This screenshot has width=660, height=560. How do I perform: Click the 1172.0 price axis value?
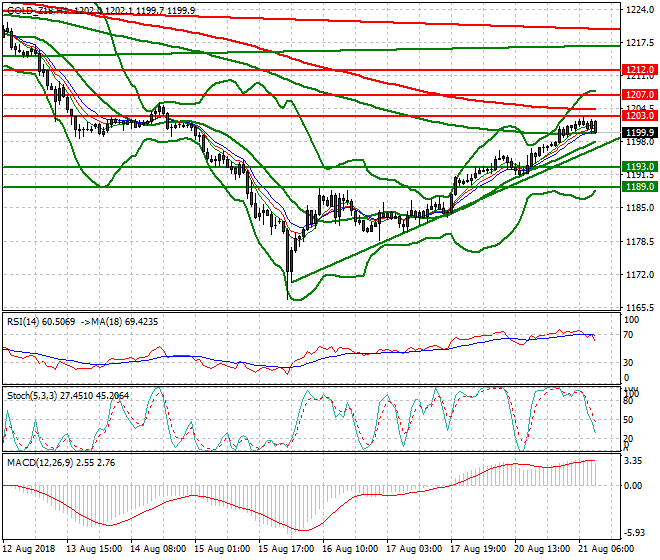click(640, 275)
